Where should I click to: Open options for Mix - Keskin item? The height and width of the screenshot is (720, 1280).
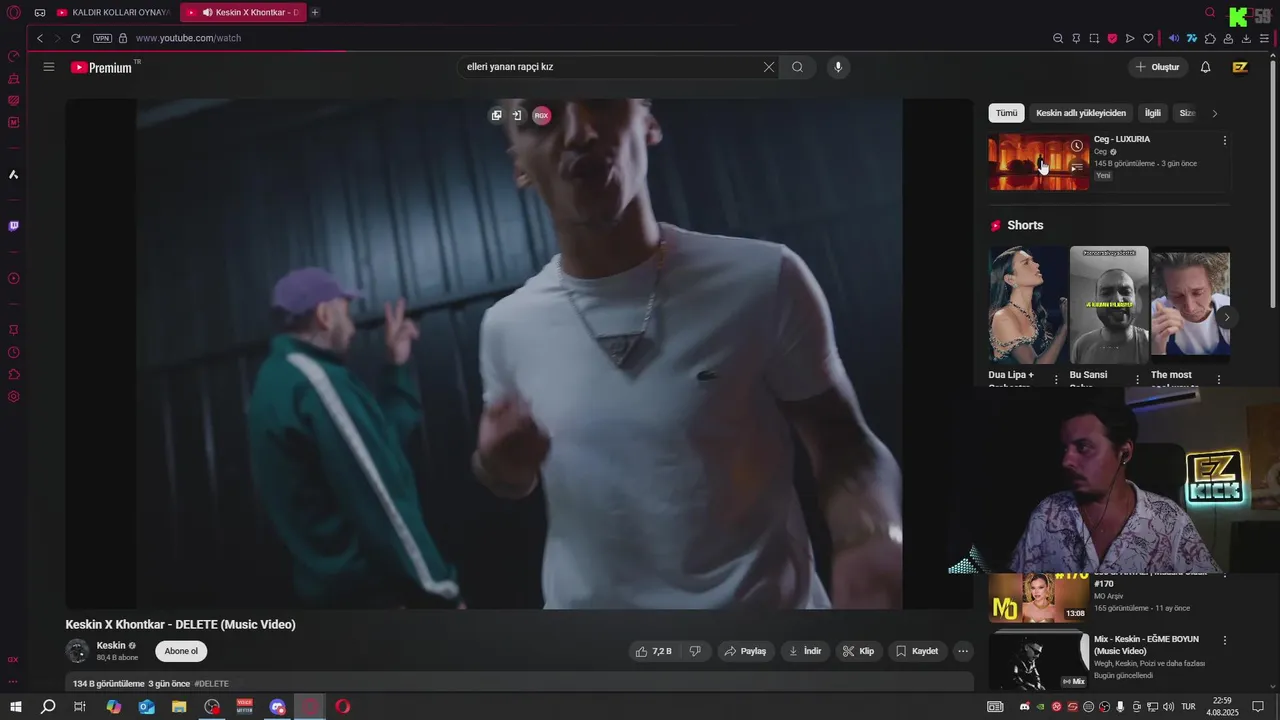point(1225,640)
